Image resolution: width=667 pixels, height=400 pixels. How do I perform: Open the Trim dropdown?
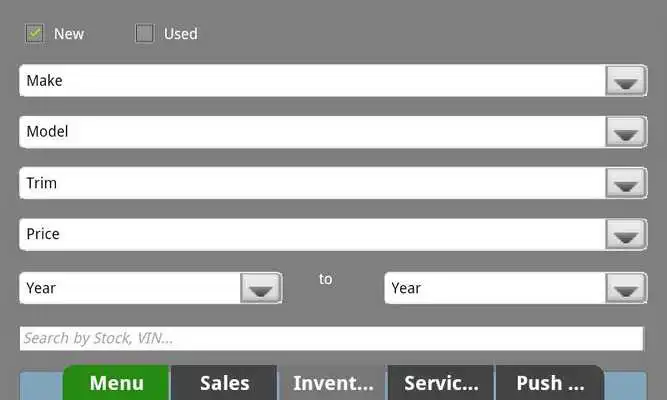tap(333, 183)
